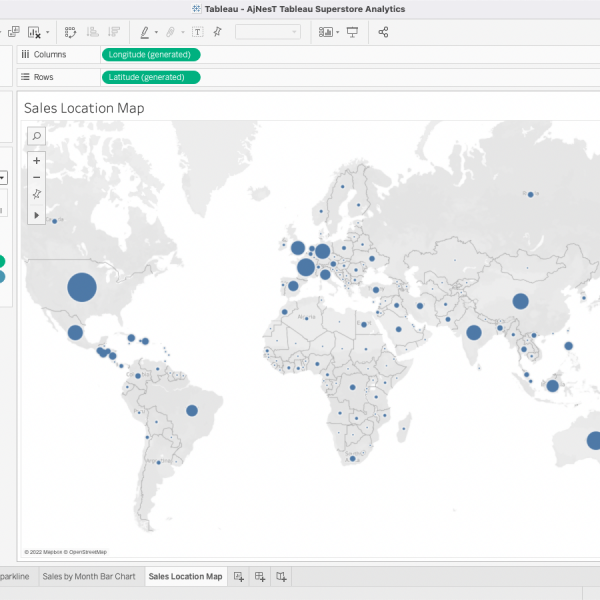Click the Longitude (generated) pill
Screen dimensions: 600x600
tap(151, 54)
